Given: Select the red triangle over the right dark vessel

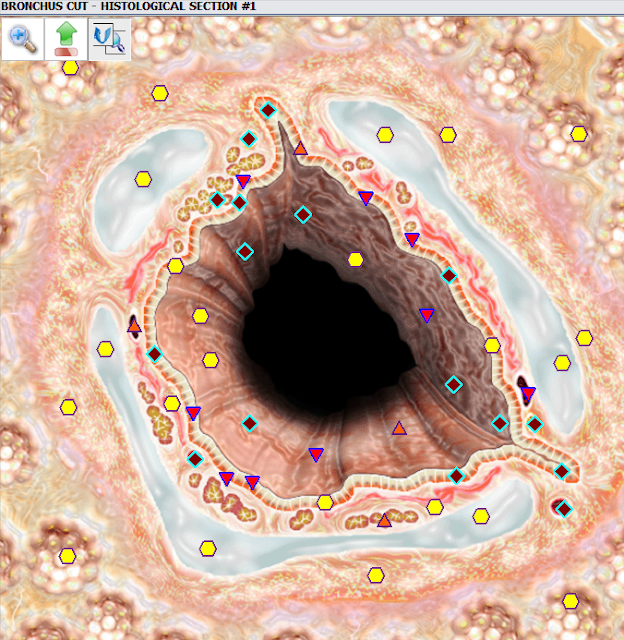Looking at the screenshot, I should tap(528, 393).
